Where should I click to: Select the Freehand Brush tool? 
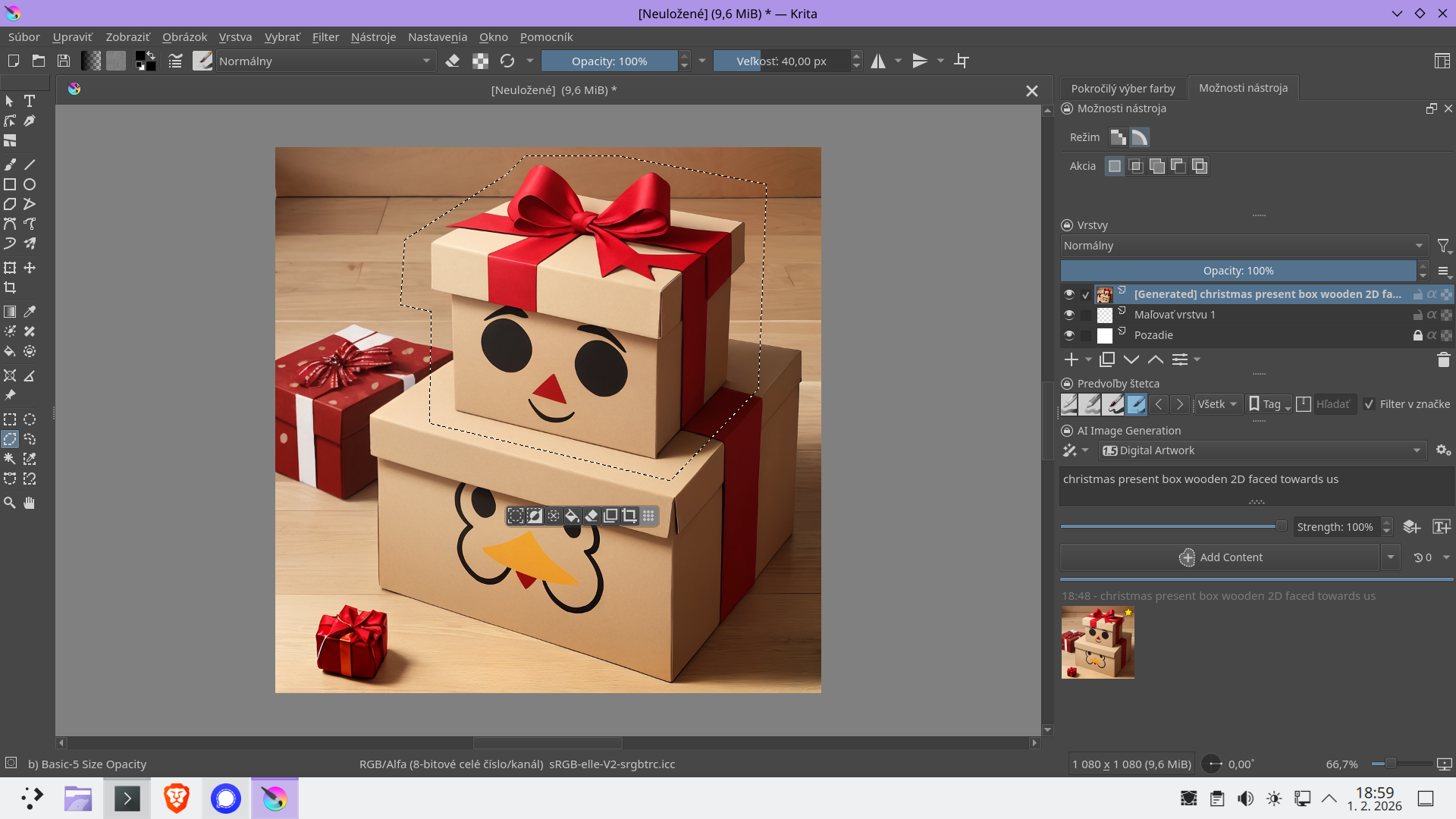click(x=10, y=165)
